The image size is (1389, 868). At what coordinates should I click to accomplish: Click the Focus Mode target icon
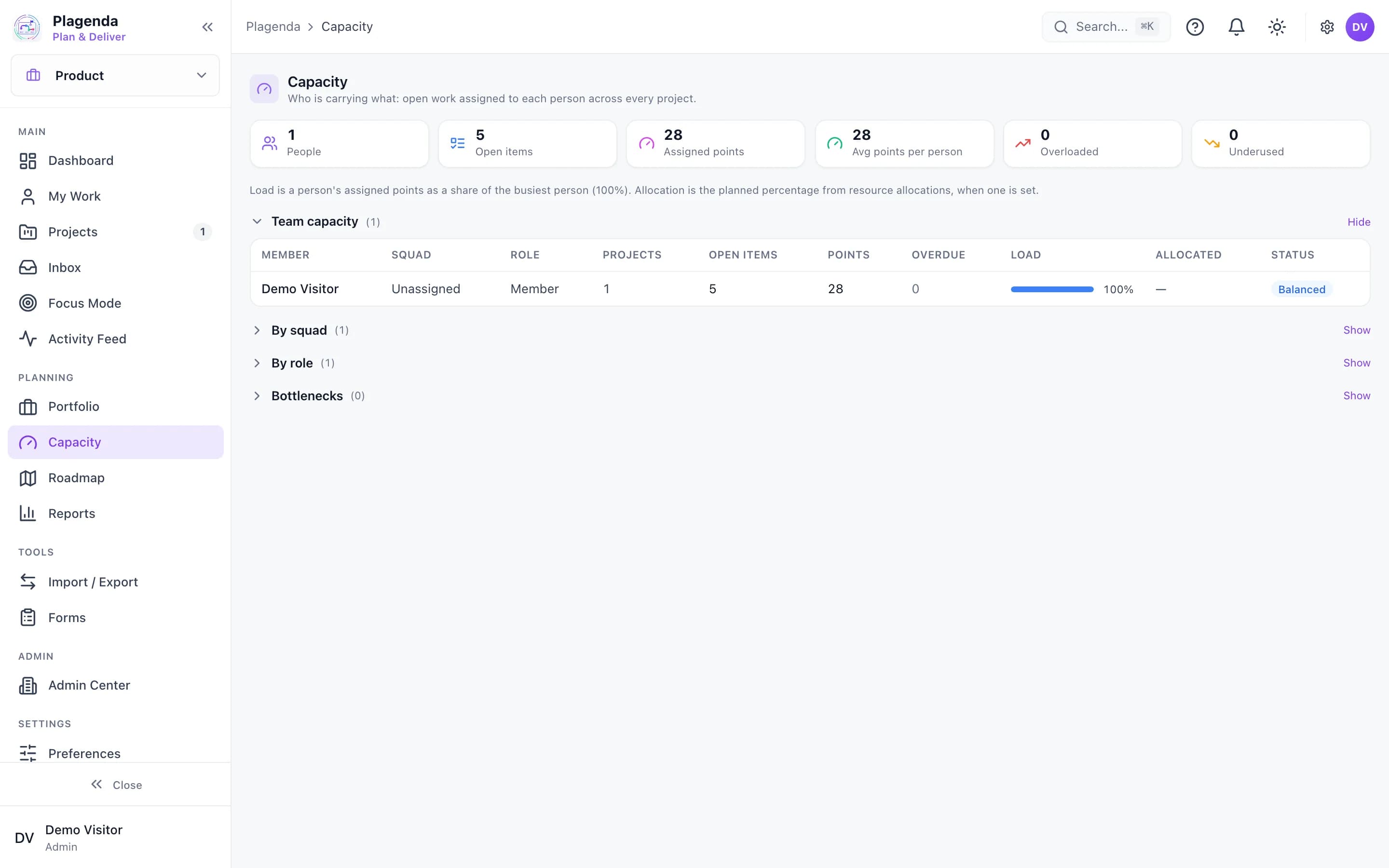click(x=27, y=303)
